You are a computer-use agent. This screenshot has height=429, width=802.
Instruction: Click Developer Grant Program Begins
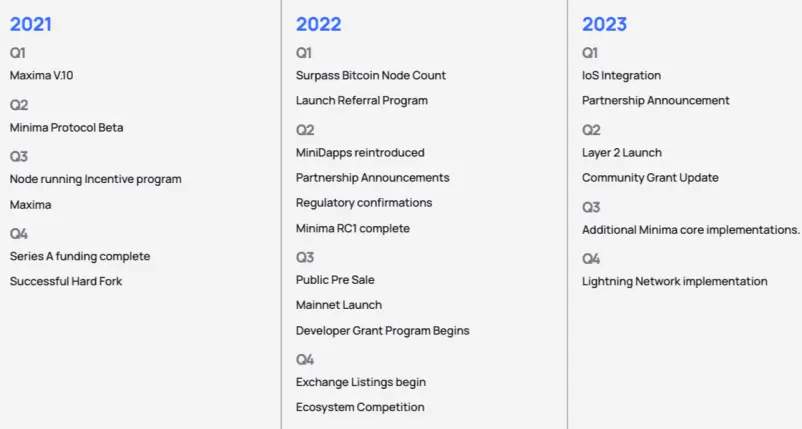383,331
